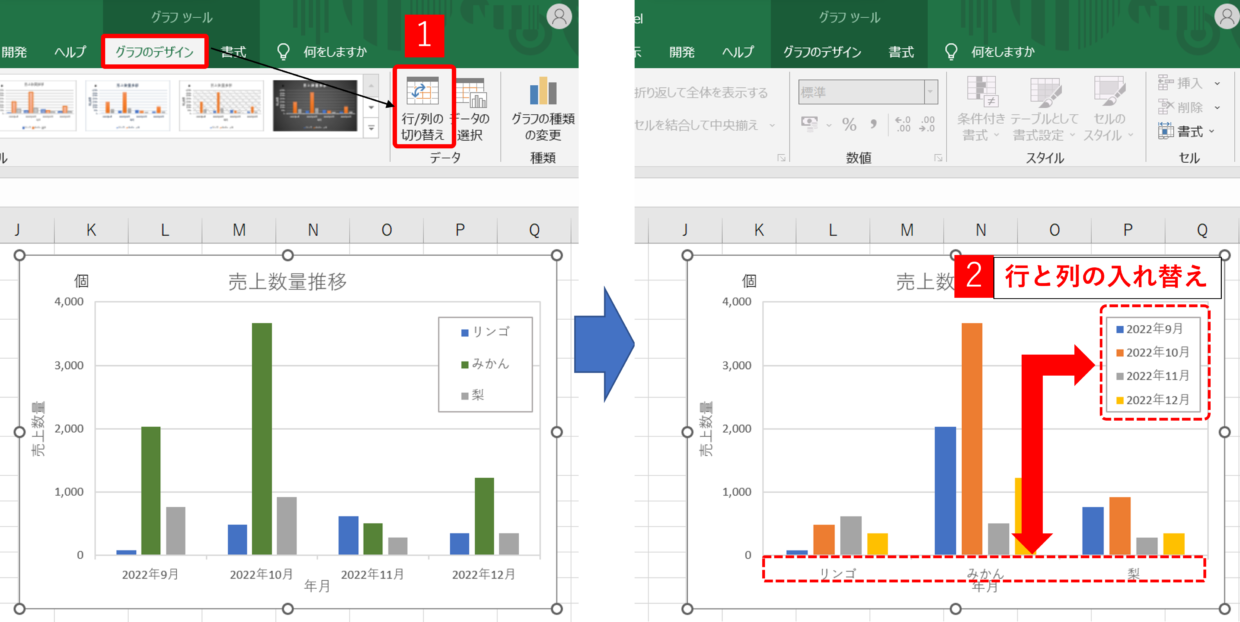Select column K header in right window

pos(758,230)
